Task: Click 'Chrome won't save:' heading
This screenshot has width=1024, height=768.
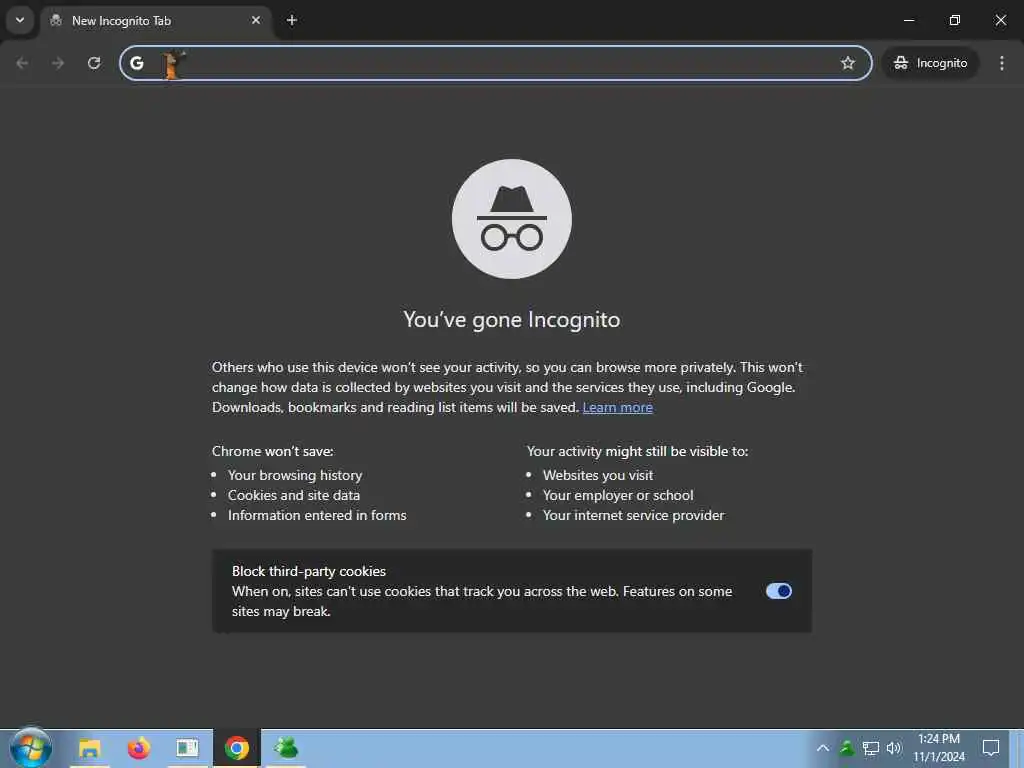Action: [272, 451]
